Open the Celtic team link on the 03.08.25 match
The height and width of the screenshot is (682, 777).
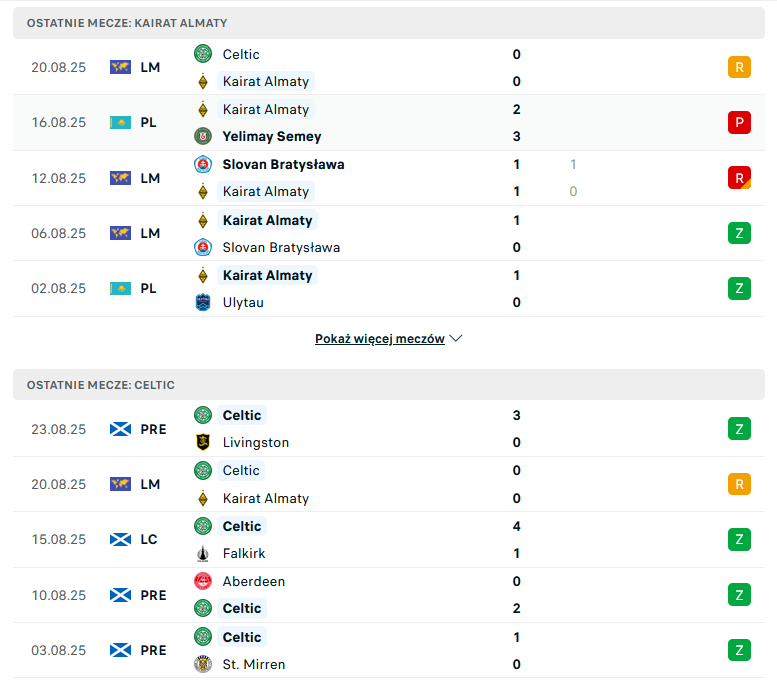click(242, 637)
